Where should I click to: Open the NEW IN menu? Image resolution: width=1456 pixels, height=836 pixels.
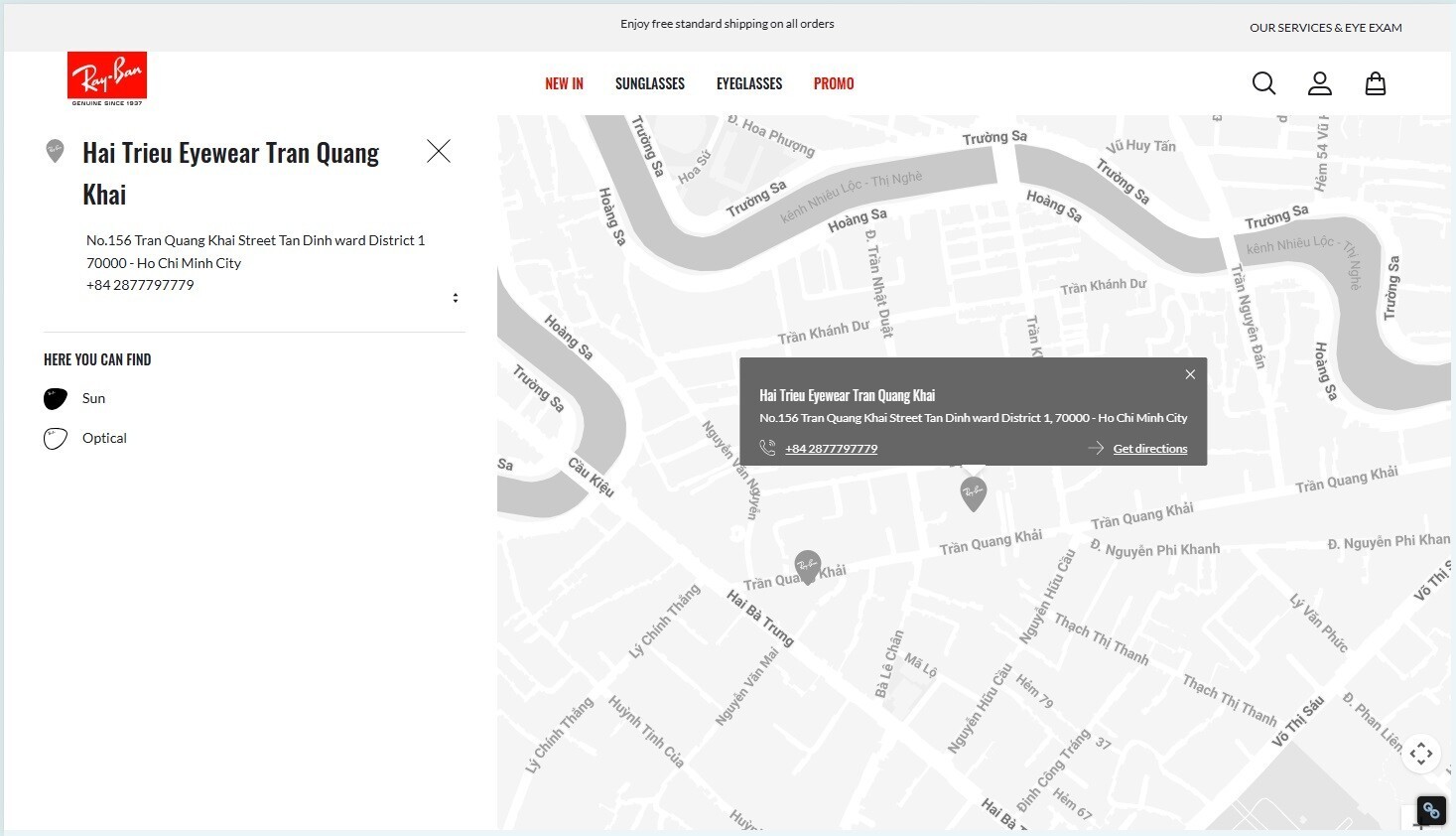click(x=564, y=83)
